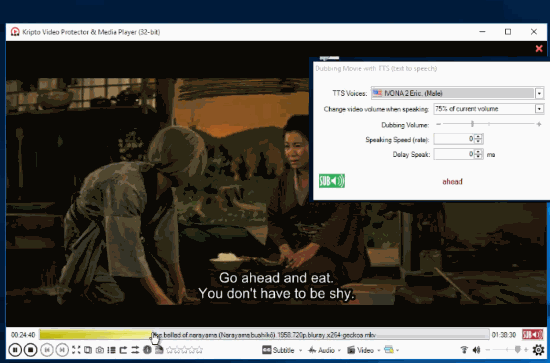550x363 pixels.
Task: Step the Speaking Speed value
Action: [x=478, y=139]
